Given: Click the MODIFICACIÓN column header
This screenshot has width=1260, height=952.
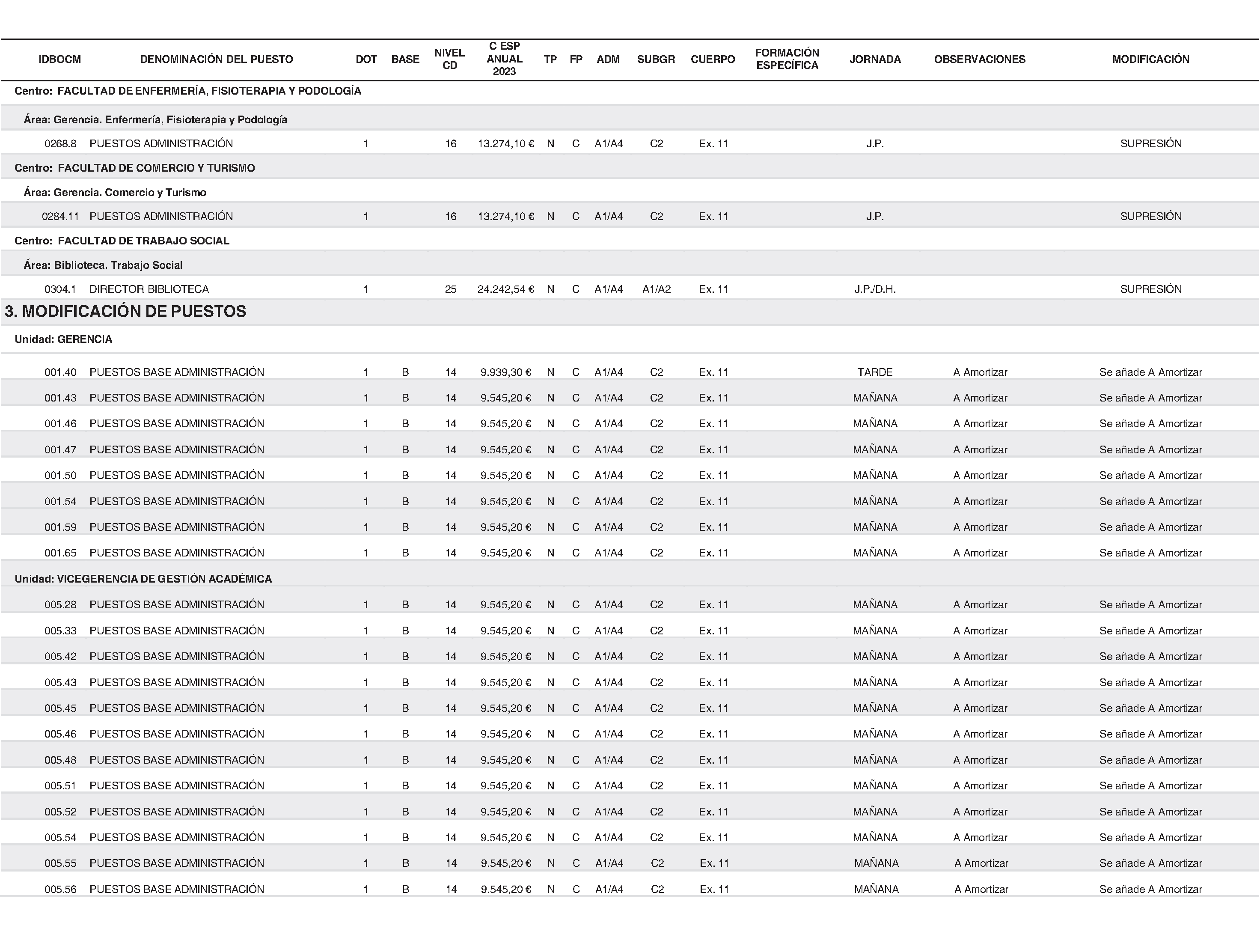Looking at the screenshot, I should pos(1150,59).
